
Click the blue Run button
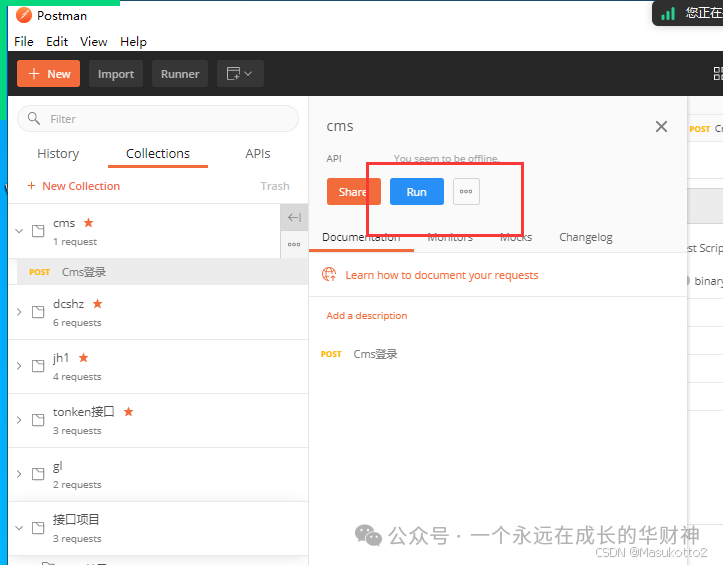tap(417, 191)
